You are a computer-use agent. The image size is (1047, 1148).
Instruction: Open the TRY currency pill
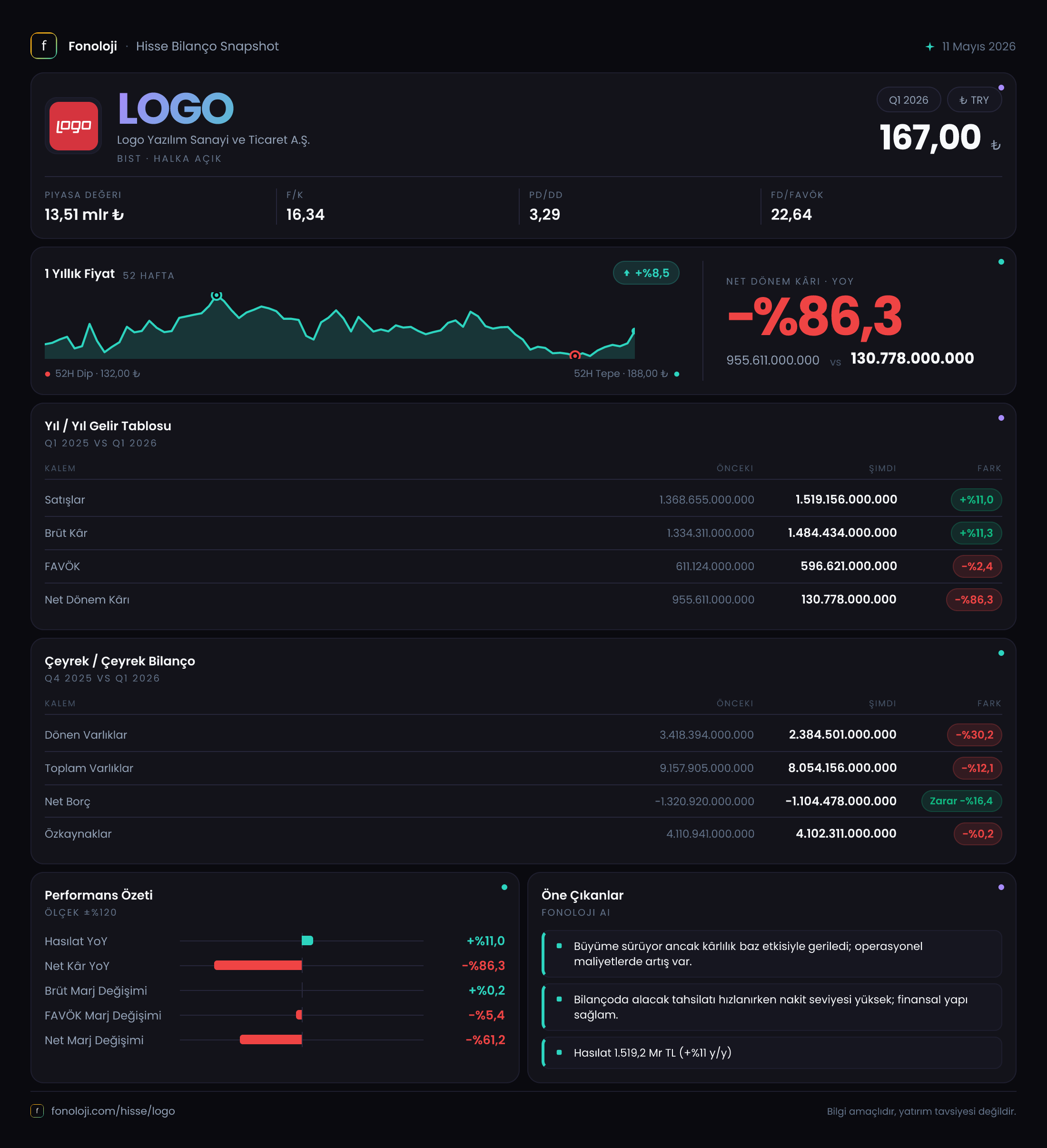(974, 100)
